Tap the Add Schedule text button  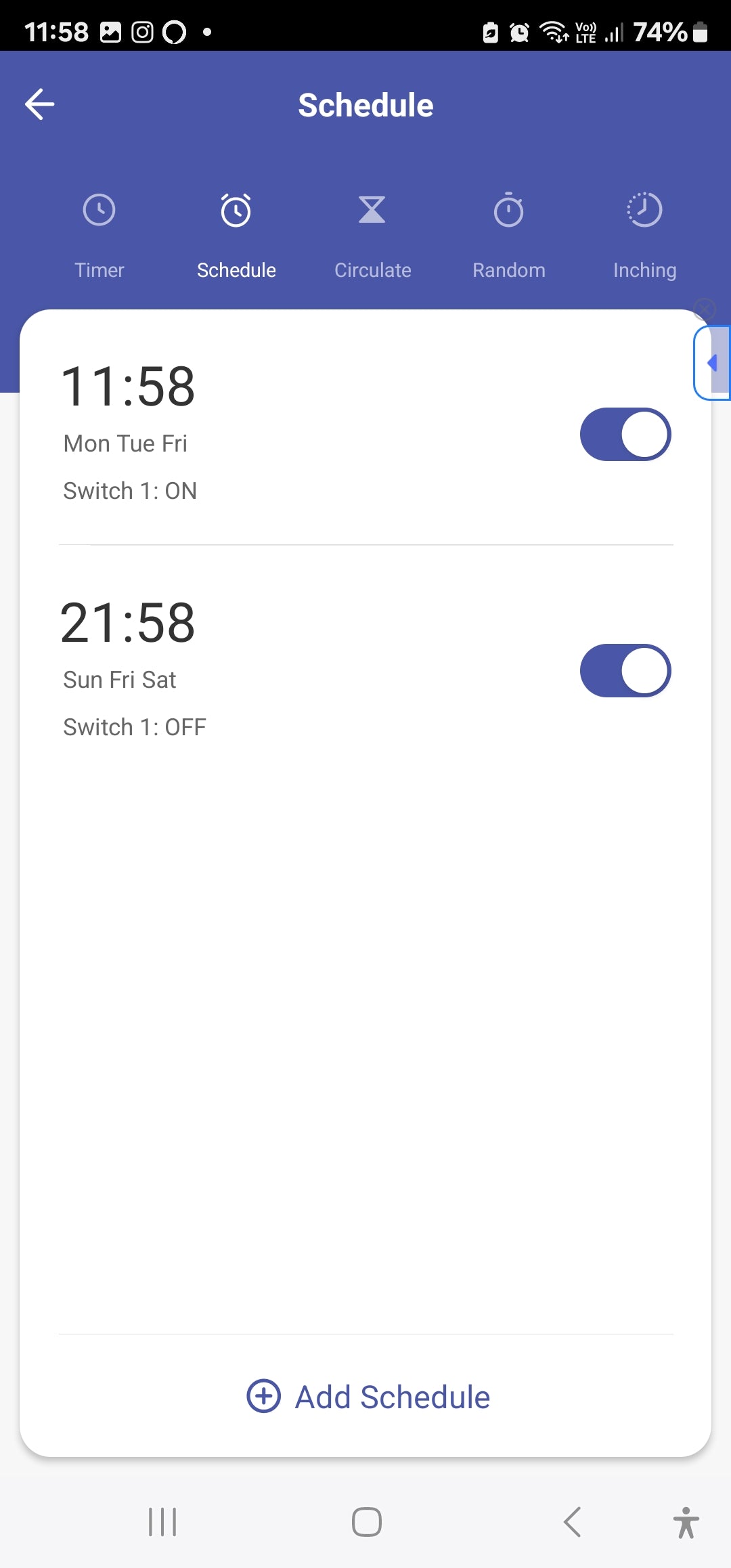[x=392, y=1397]
